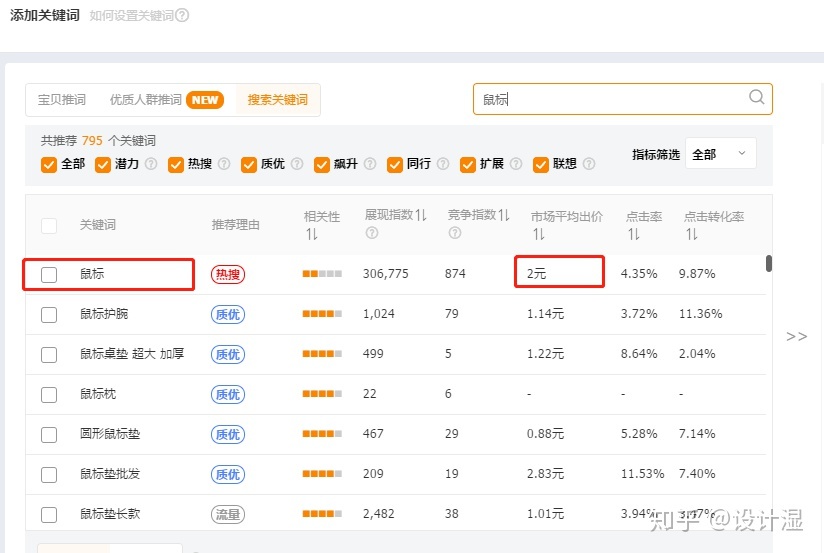Click the 推荐理由 column header
824x553 pixels.
pyautogui.click(x=235, y=224)
